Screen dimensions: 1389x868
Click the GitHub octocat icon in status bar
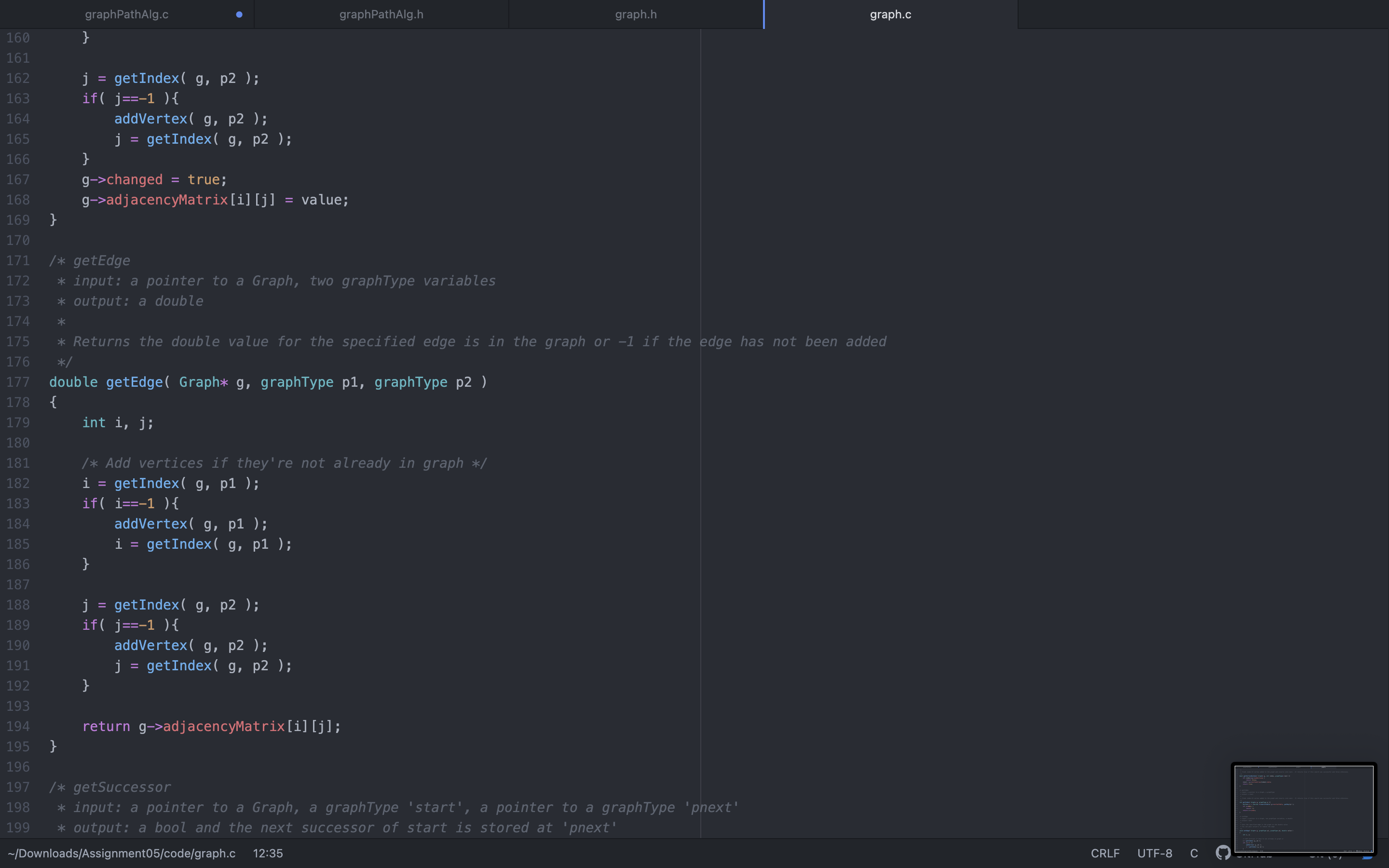(x=1223, y=853)
